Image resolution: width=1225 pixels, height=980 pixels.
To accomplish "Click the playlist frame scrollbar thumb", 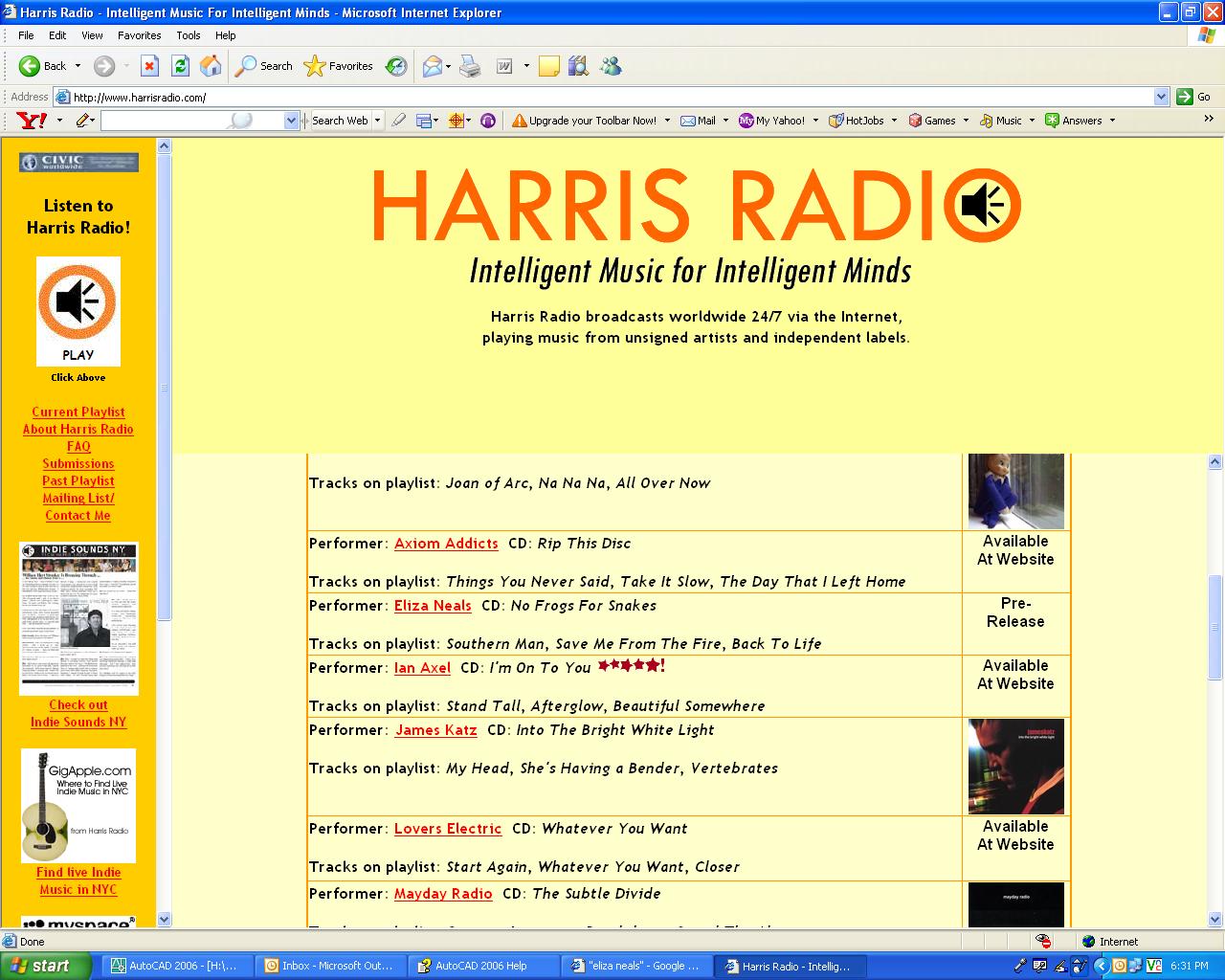I will 1215,627.
